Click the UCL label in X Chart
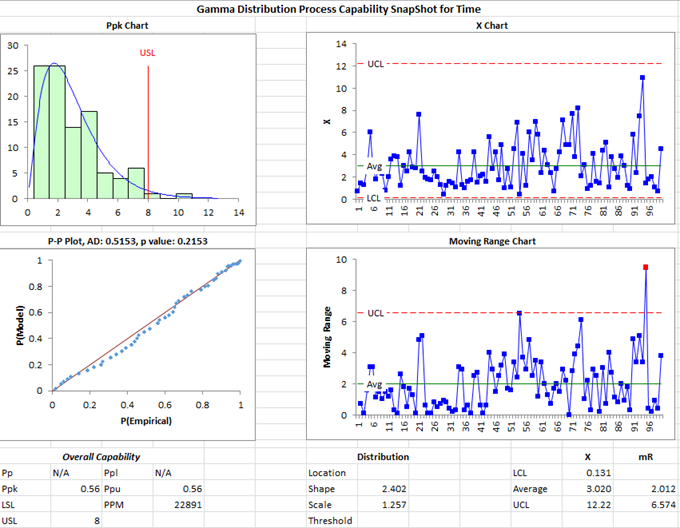680x528 pixels. pyautogui.click(x=376, y=64)
